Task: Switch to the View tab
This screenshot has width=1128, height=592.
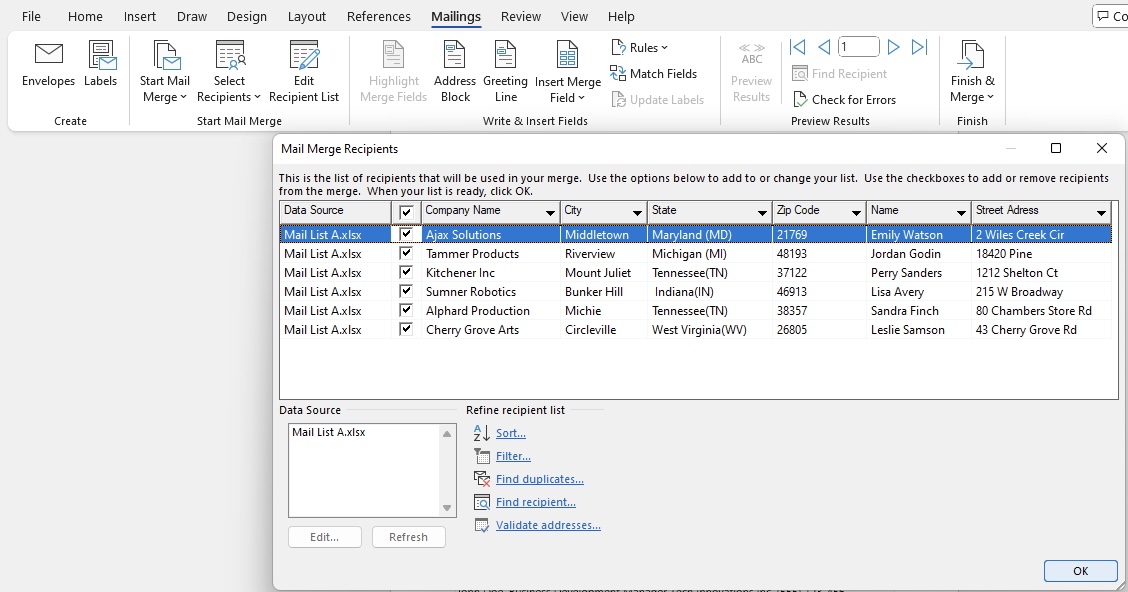Action: click(x=574, y=16)
